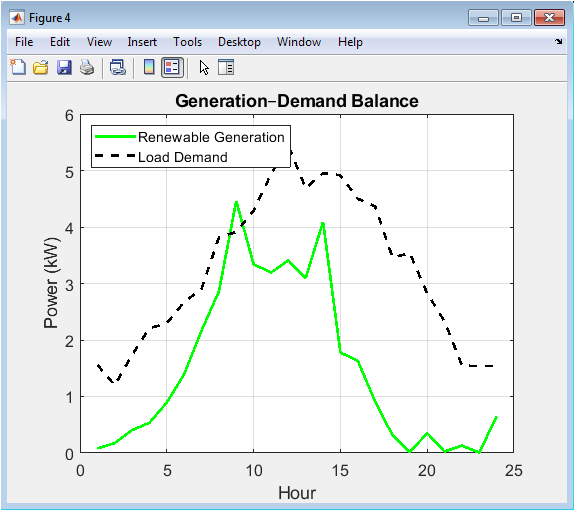Image resolution: width=575 pixels, height=511 pixels.
Task: Select the Load Demand legend entry
Action: pos(183,157)
